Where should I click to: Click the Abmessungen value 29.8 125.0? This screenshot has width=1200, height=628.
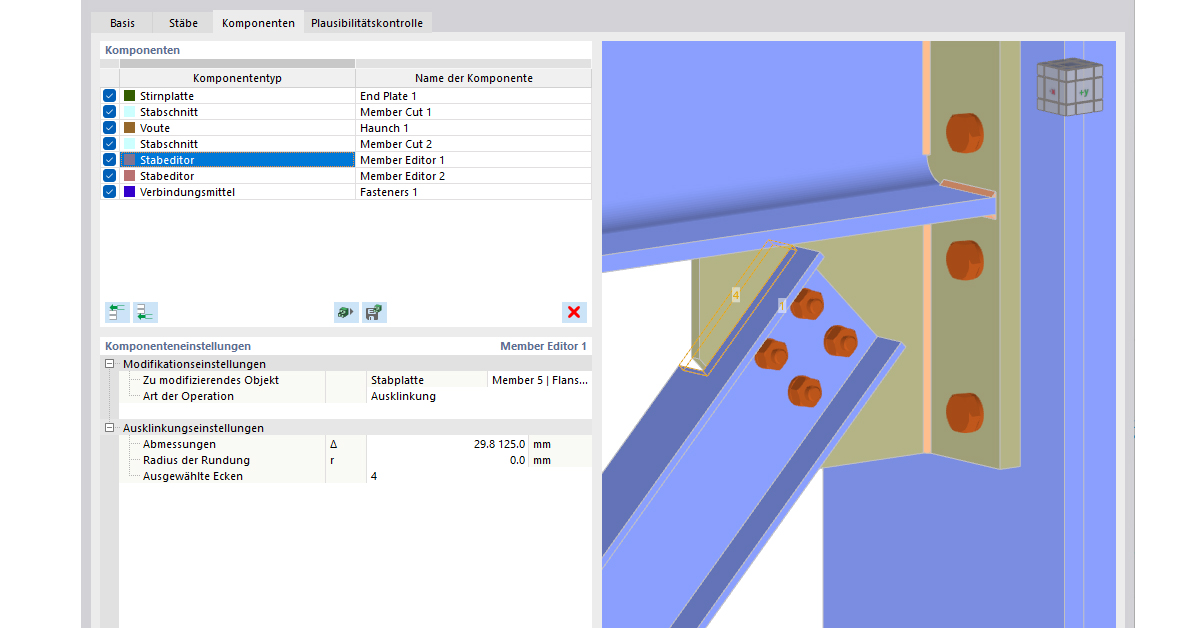click(447, 444)
